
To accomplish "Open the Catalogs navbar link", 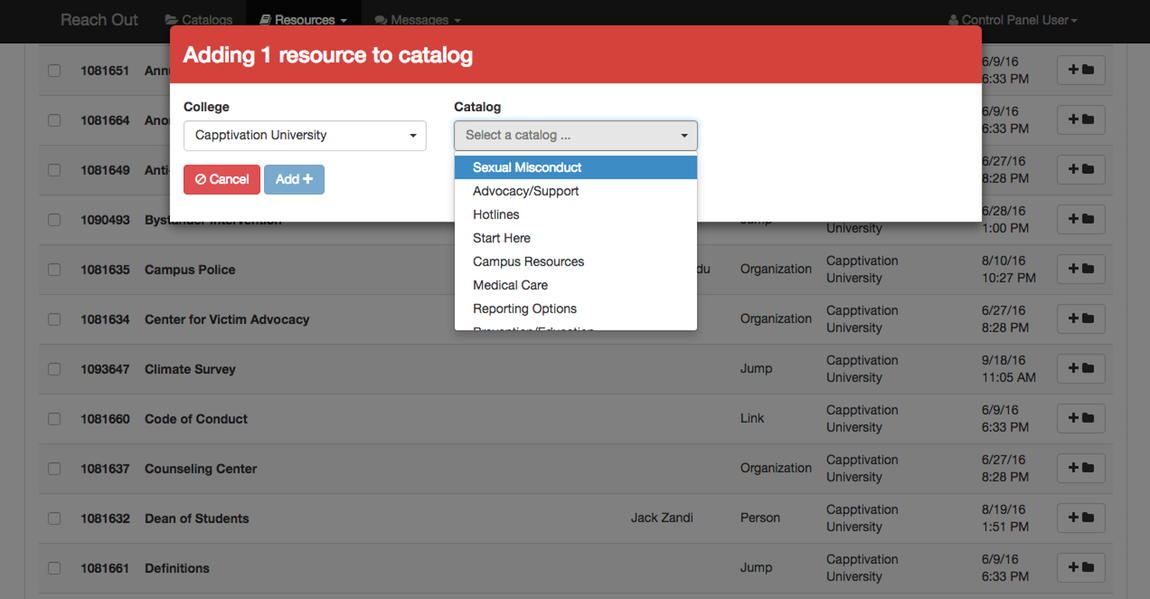I will pyautogui.click(x=199, y=20).
